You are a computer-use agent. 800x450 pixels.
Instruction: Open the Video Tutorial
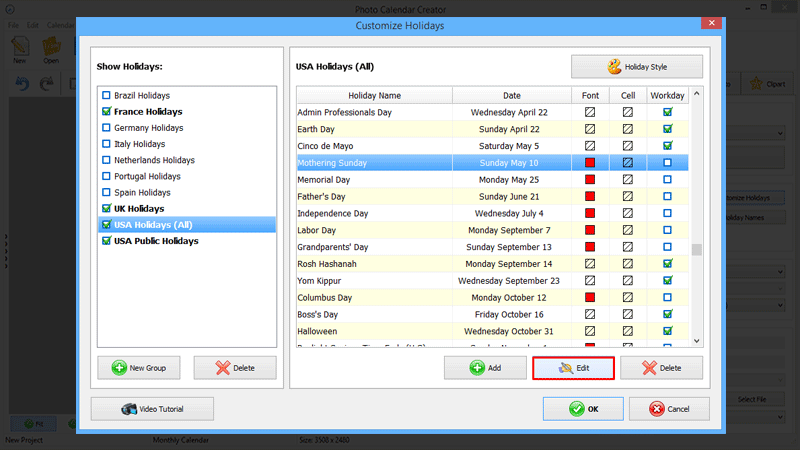152,409
